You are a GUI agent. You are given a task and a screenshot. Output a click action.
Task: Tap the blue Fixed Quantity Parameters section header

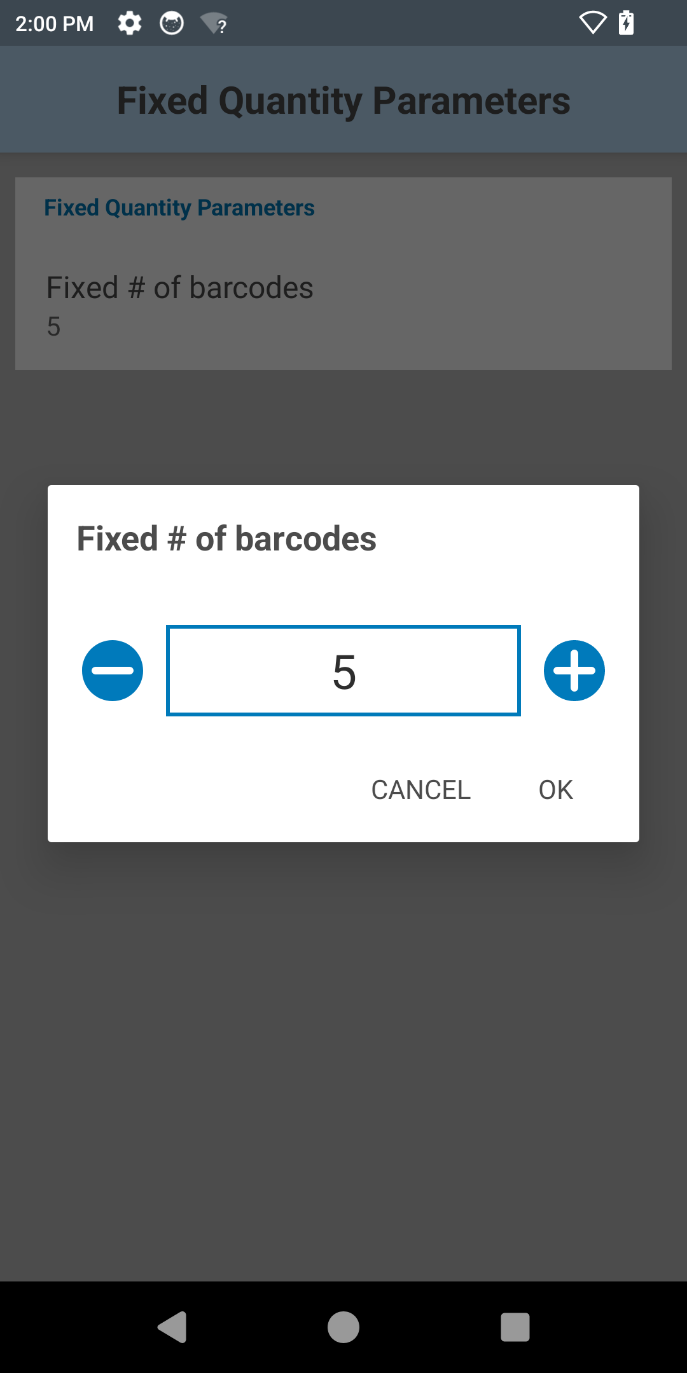click(180, 208)
